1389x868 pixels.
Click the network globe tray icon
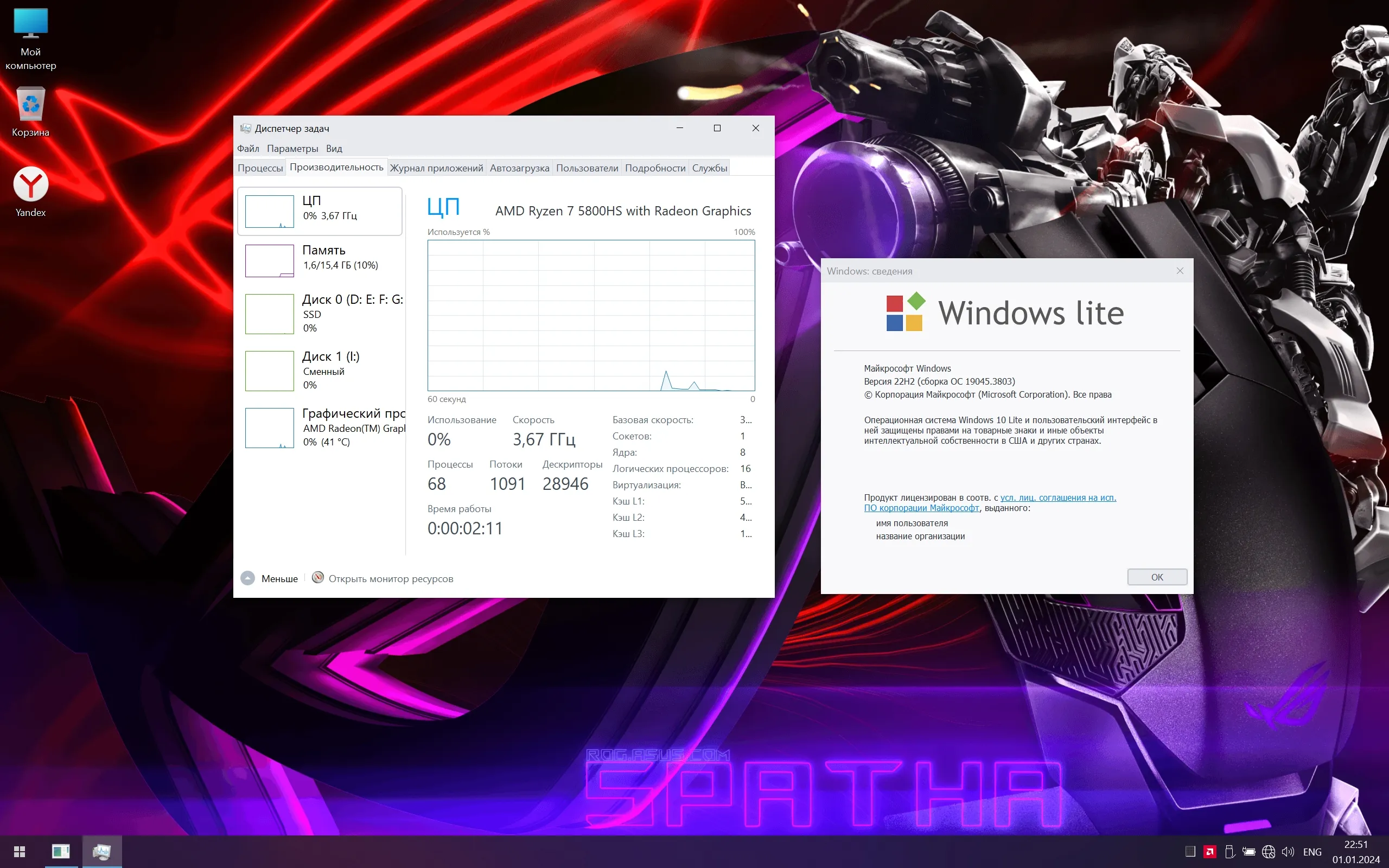pyautogui.click(x=1269, y=852)
